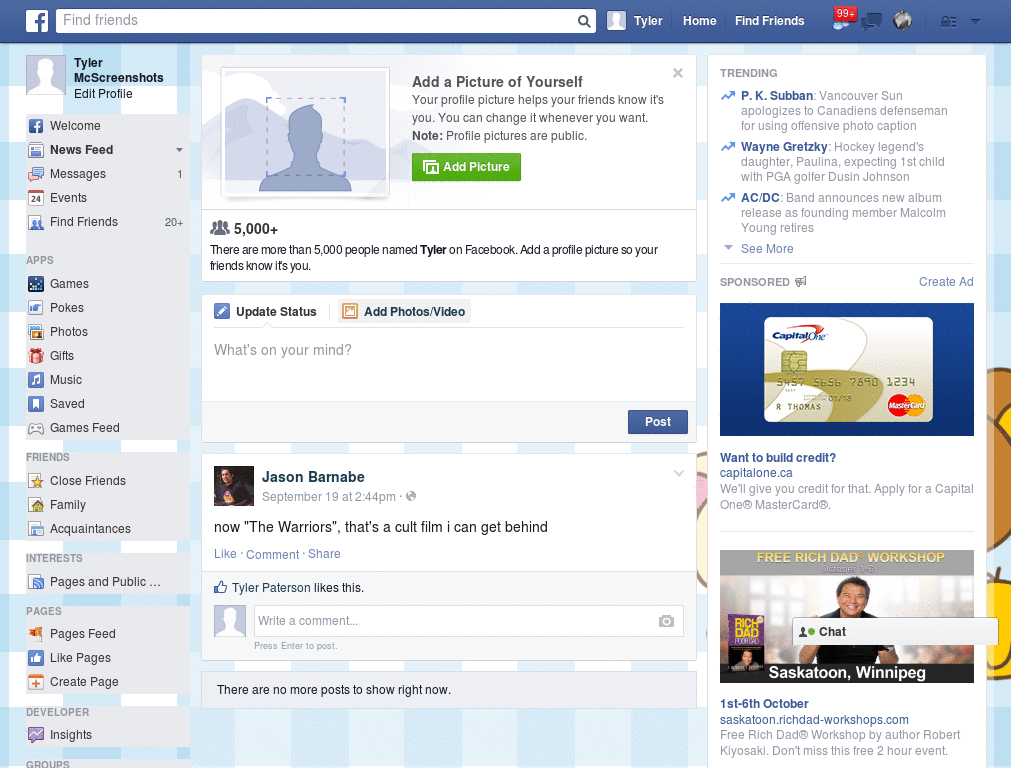Click the What's on your mind box
Image resolution: width=1024 pixels, height=768 pixels.
pos(449,366)
